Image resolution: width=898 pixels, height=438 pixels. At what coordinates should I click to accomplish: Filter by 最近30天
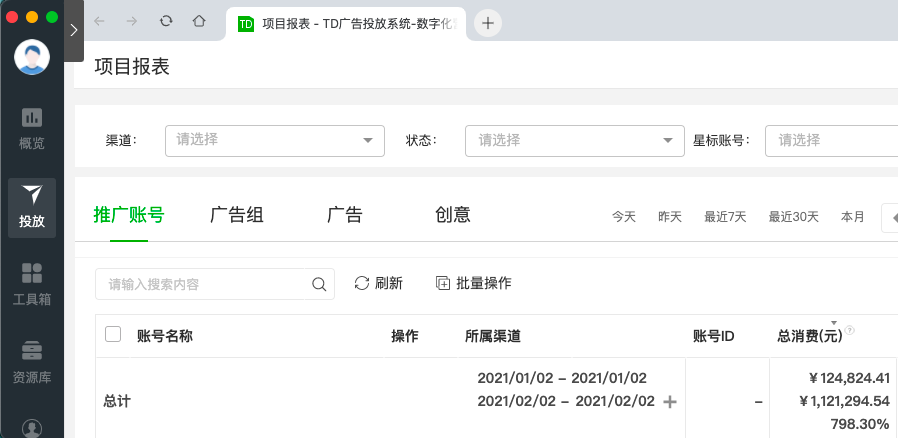pos(794,217)
